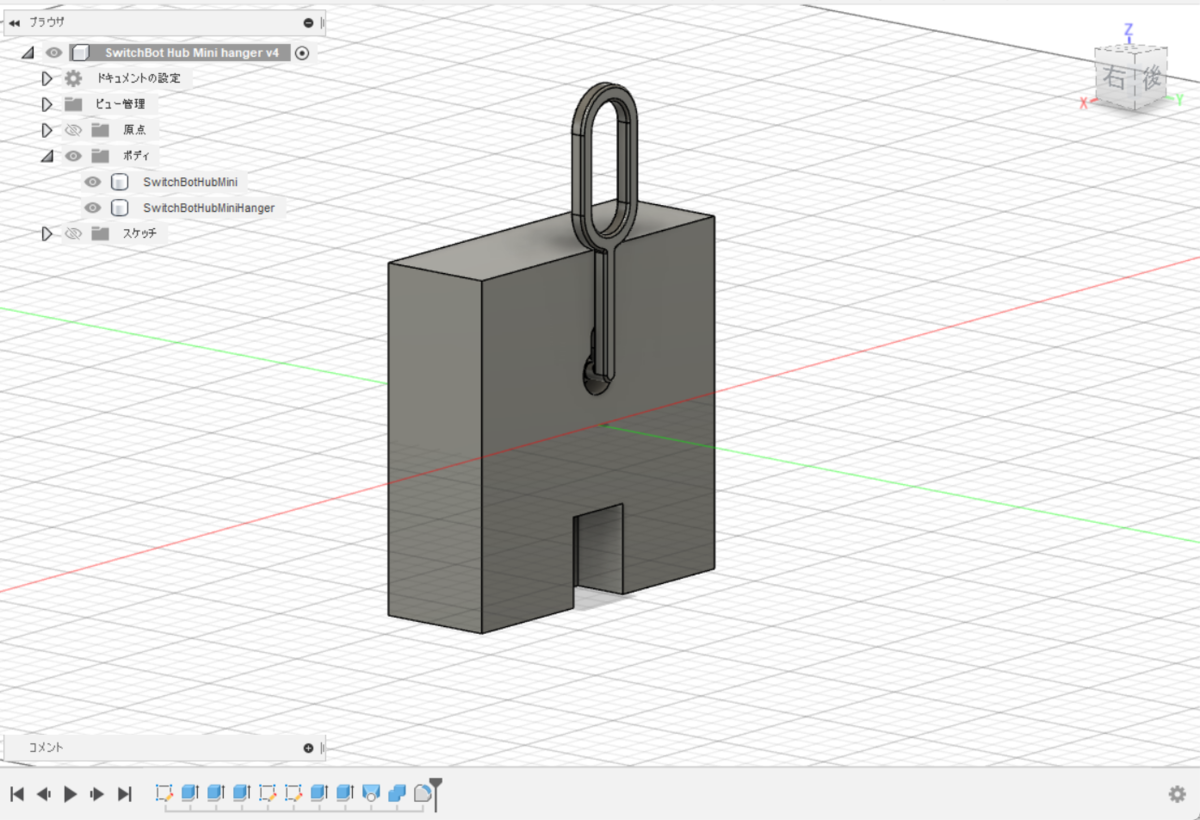Open timeline settings gear at bottom right
The height and width of the screenshot is (820, 1200).
[x=1177, y=794]
